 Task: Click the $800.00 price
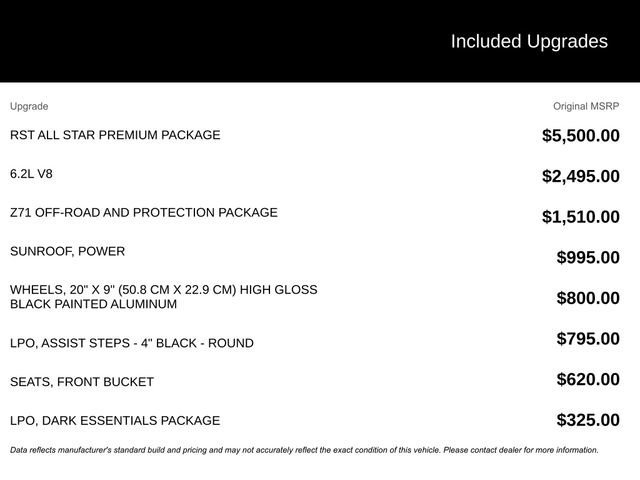tap(588, 298)
